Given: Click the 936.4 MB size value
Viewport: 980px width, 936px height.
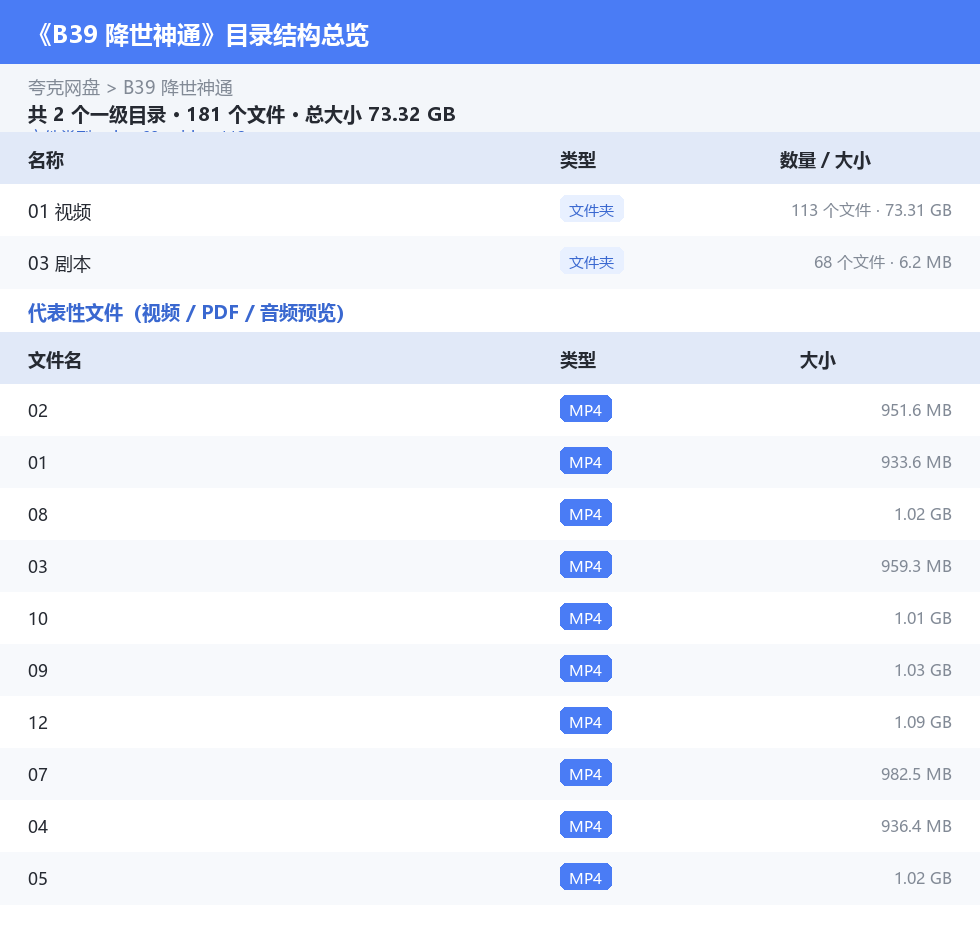Looking at the screenshot, I should [916, 825].
